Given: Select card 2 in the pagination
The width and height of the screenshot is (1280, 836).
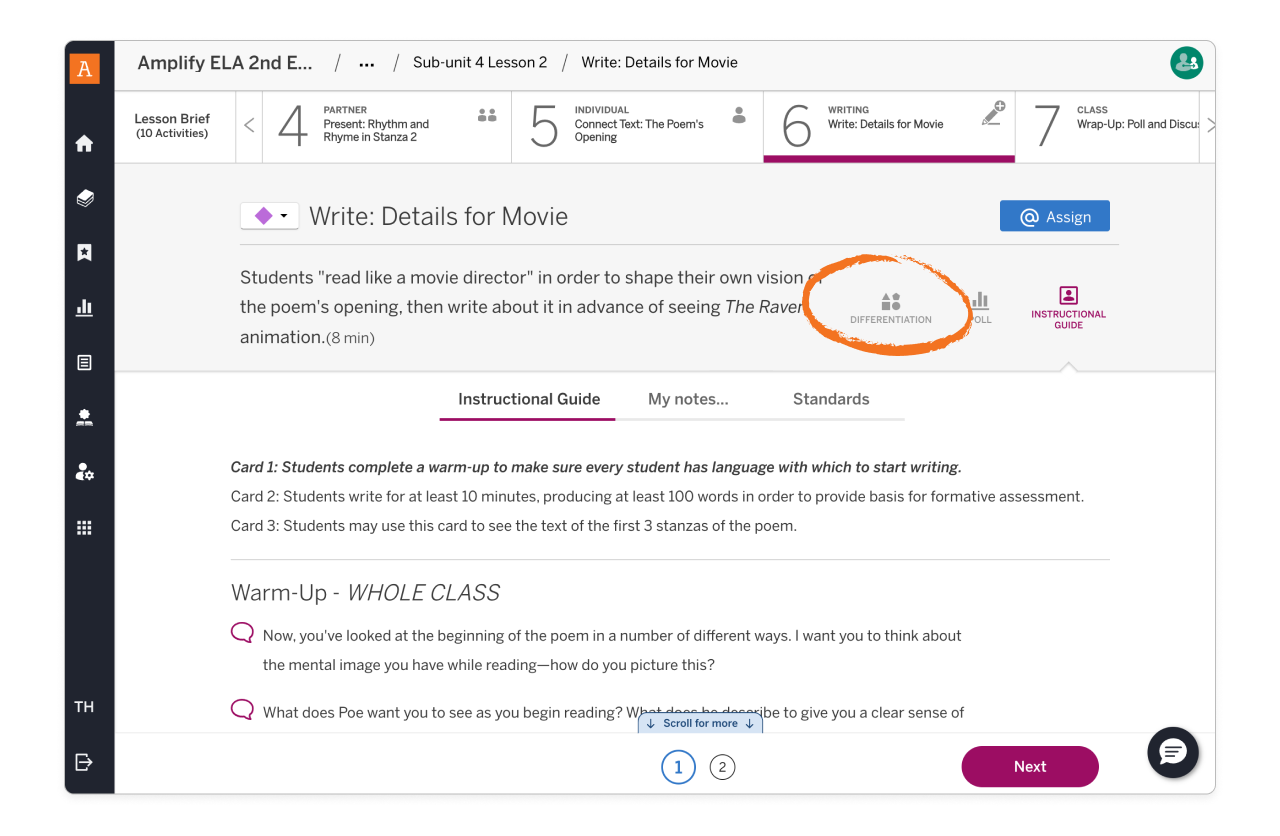Looking at the screenshot, I should (722, 767).
